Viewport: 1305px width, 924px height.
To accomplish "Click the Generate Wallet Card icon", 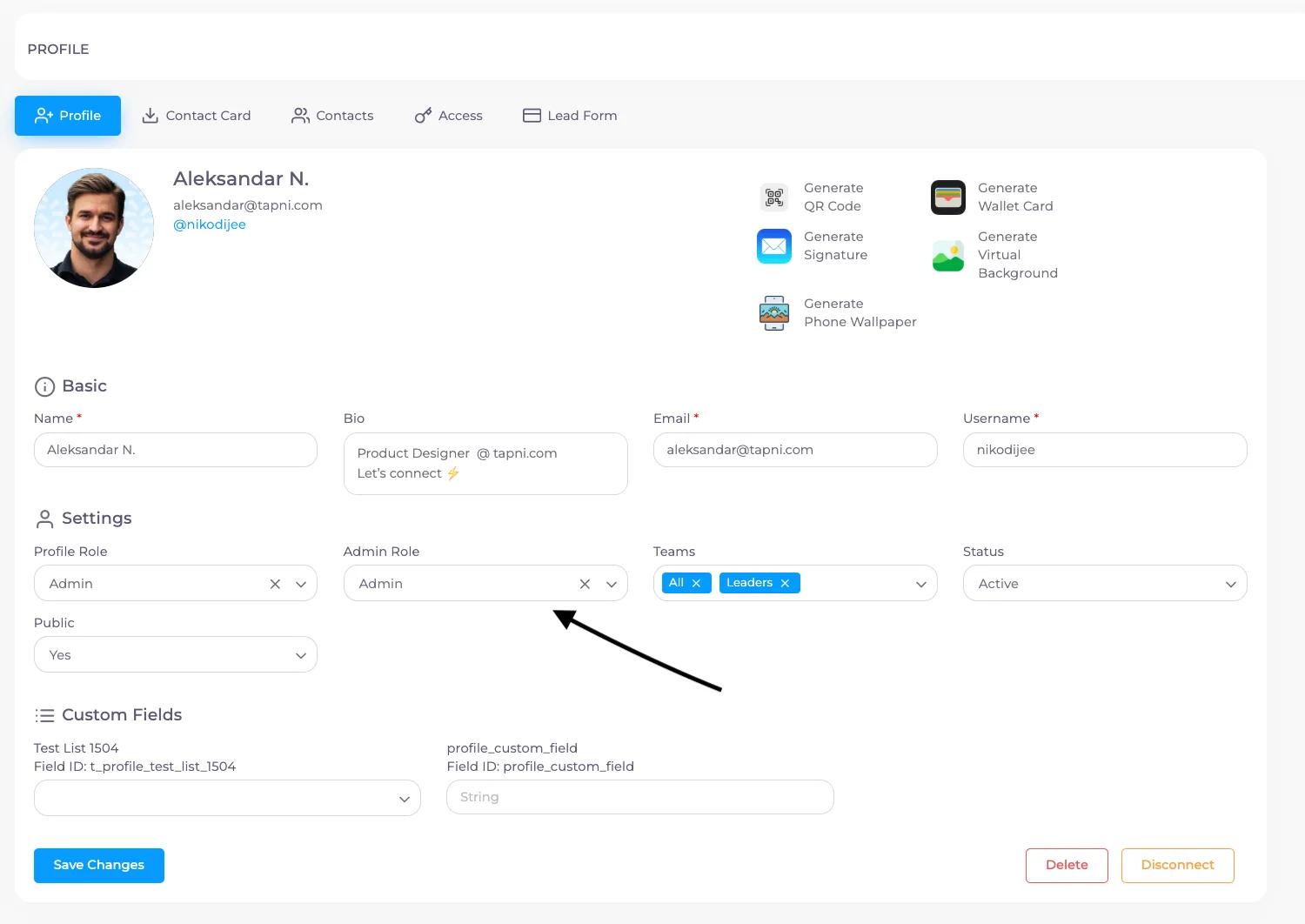I will tap(948, 198).
